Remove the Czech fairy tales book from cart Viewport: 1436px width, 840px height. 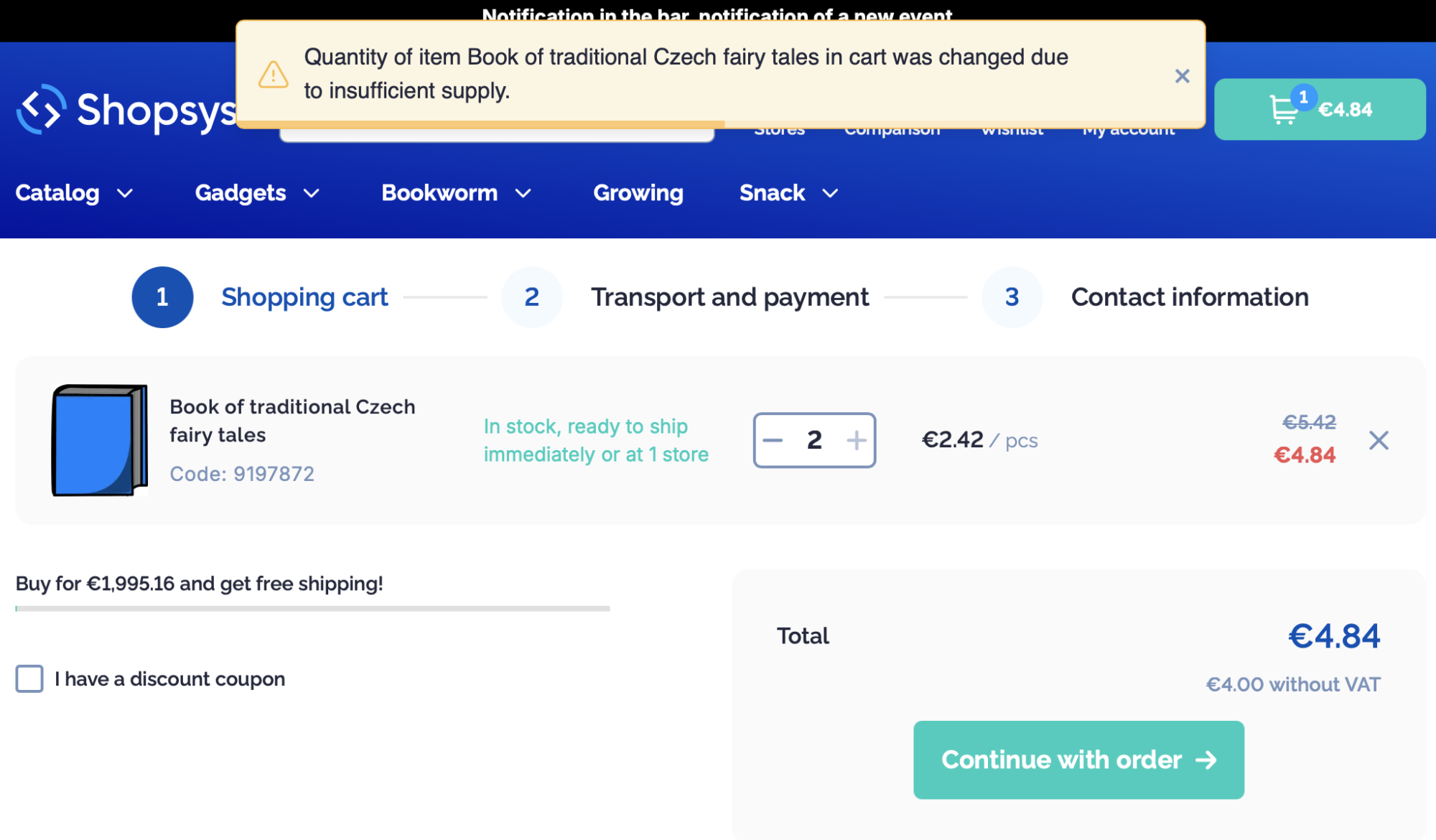(x=1379, y=440)
